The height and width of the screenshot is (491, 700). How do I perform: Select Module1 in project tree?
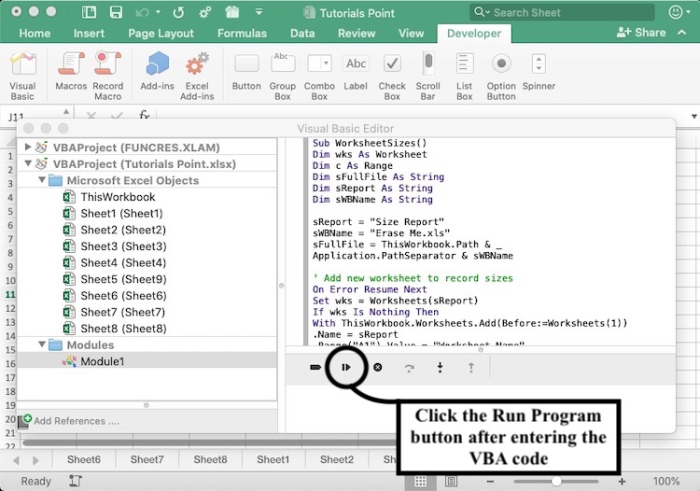coord(102,361)
